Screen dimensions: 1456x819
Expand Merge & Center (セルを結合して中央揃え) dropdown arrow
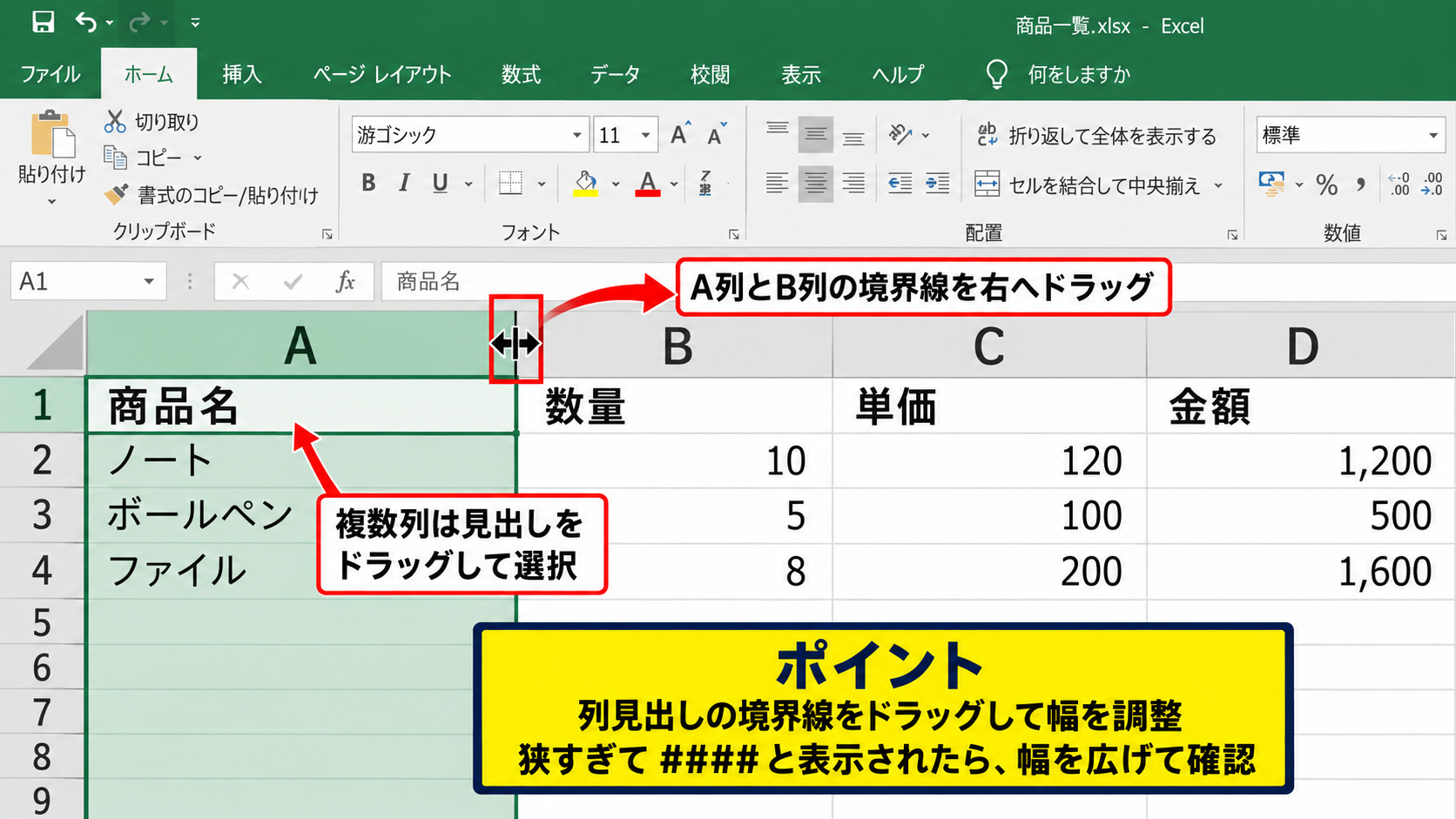pos(1218,185)
